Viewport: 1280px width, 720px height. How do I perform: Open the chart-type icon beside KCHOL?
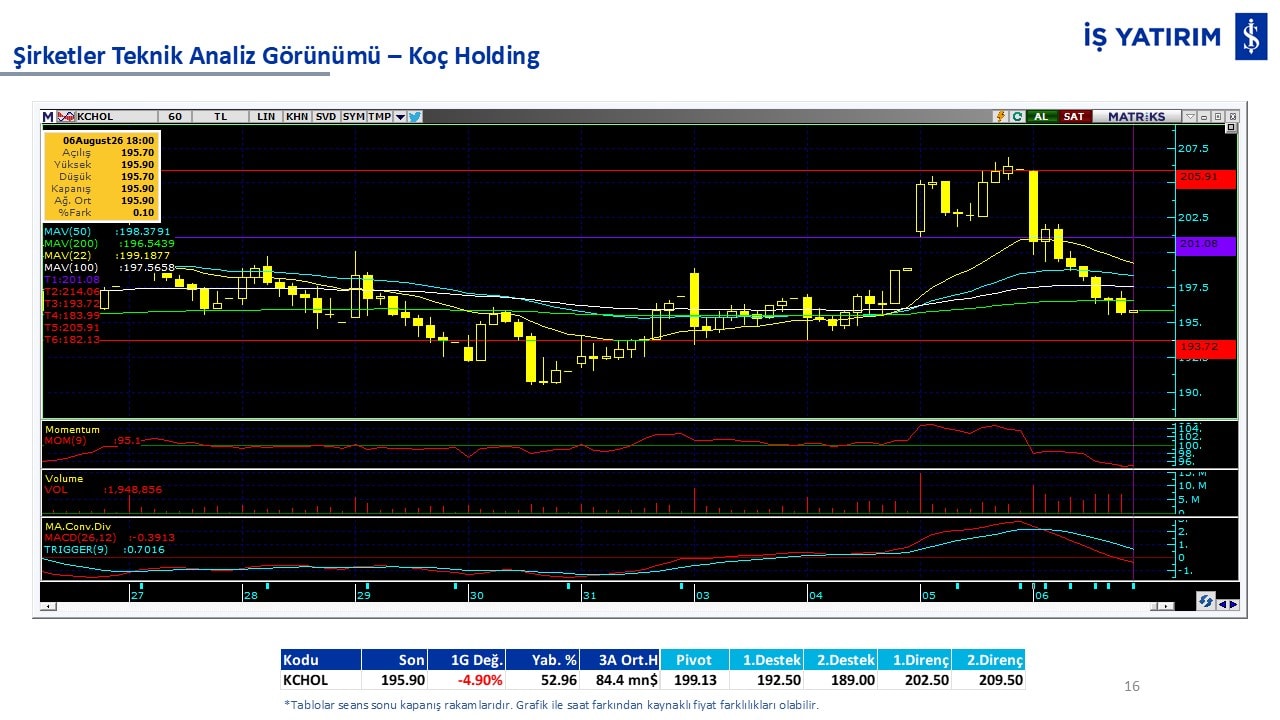(66, 117)
